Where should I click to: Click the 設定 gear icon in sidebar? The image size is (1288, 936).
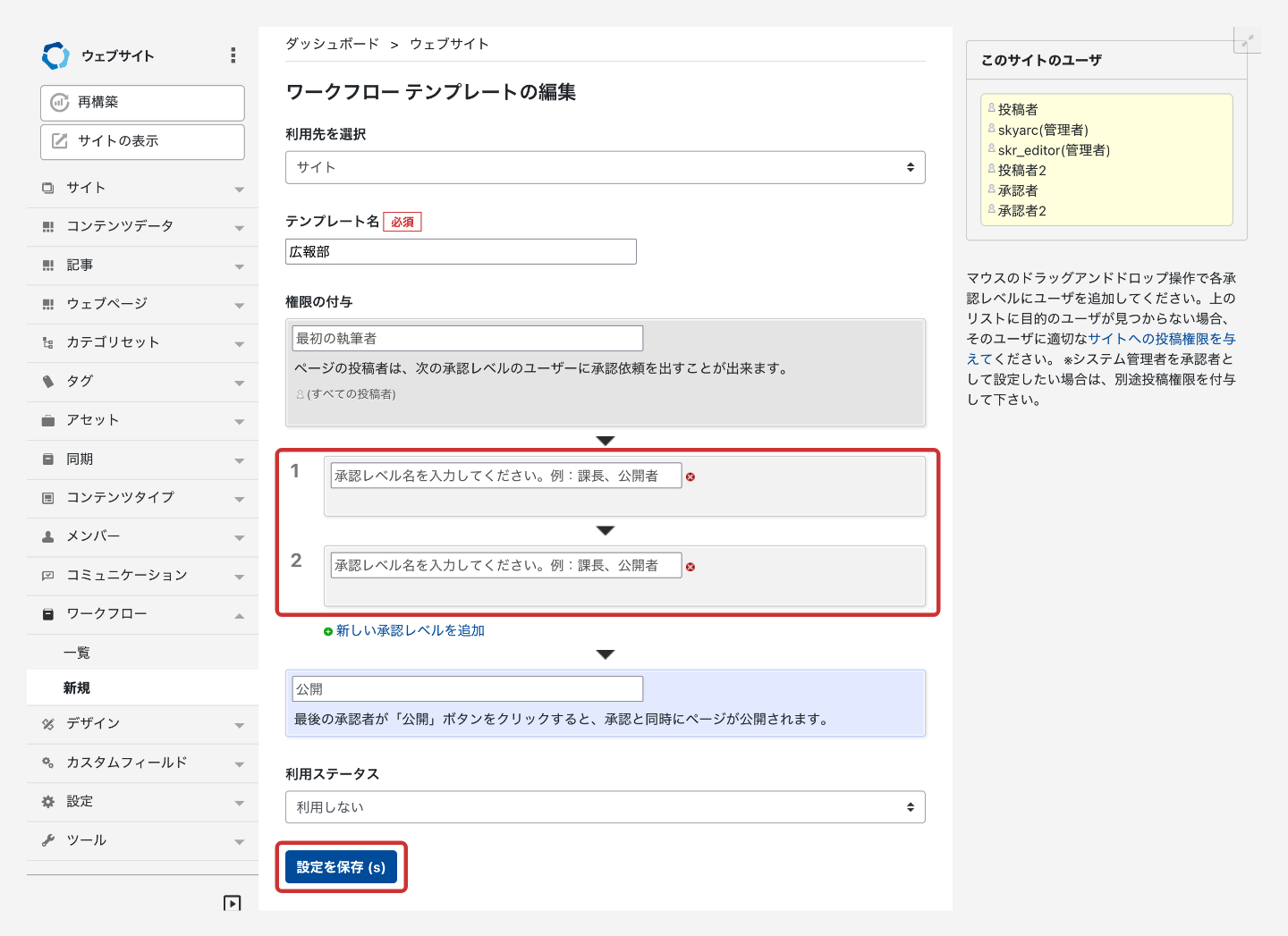pos(48,802)
